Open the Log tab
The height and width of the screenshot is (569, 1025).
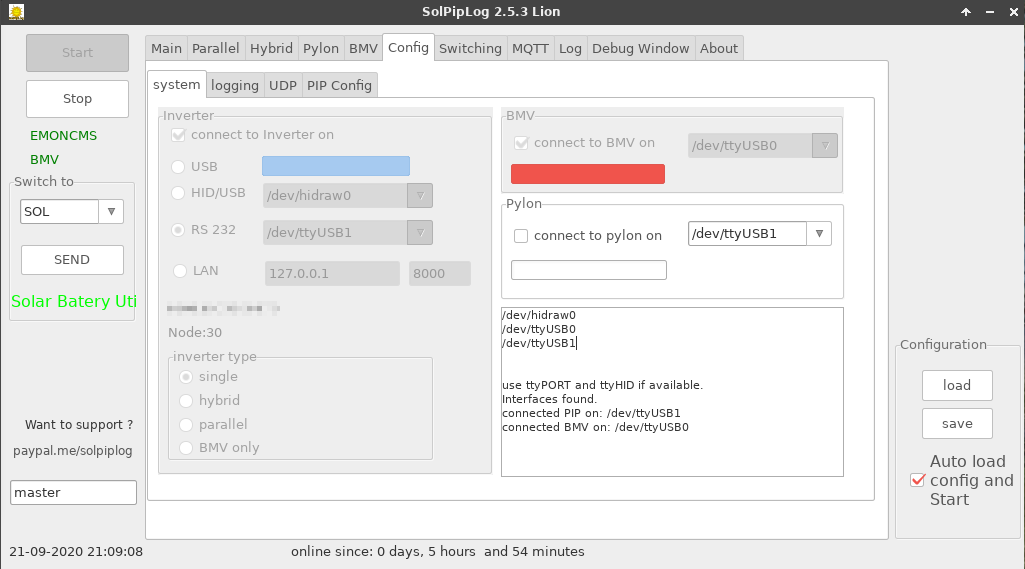[570, 48]
